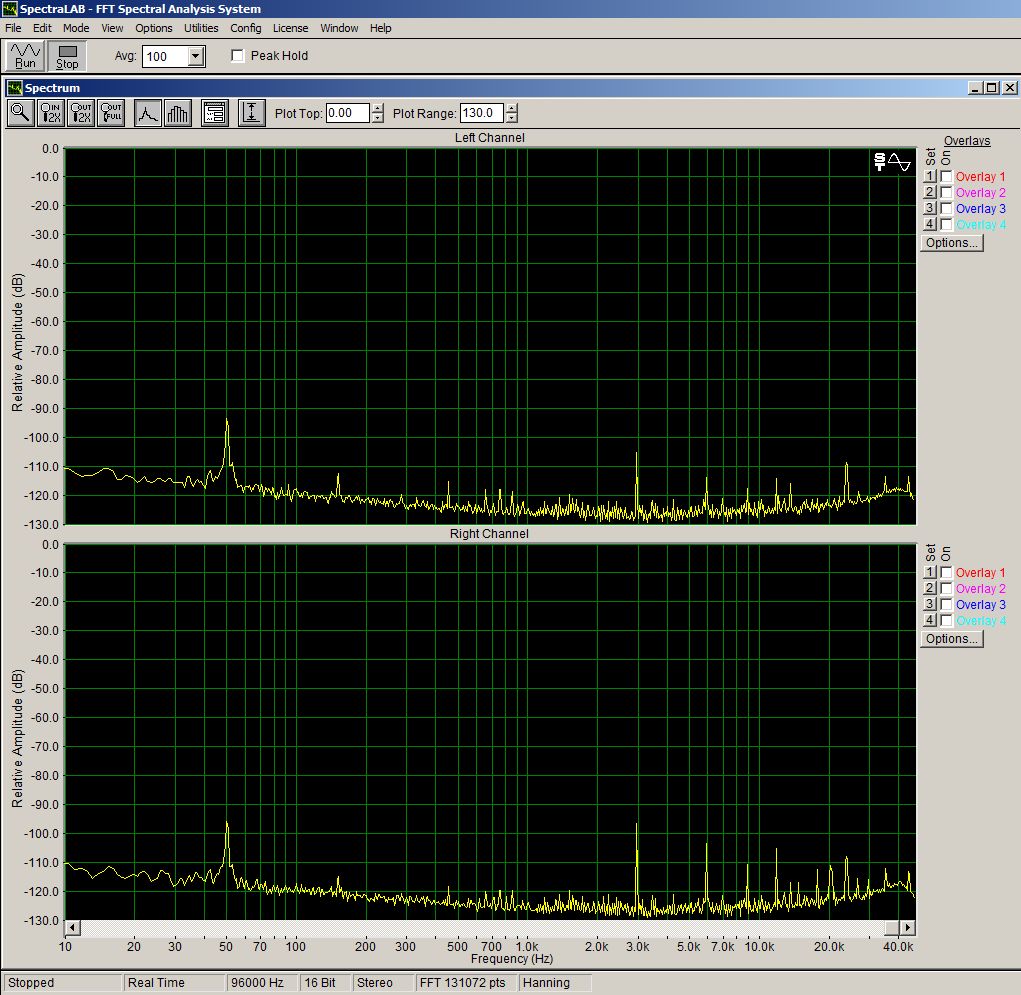Turn on Overlay 1 in Left Channel
The image size is (1021, 995).
[947, 176]
